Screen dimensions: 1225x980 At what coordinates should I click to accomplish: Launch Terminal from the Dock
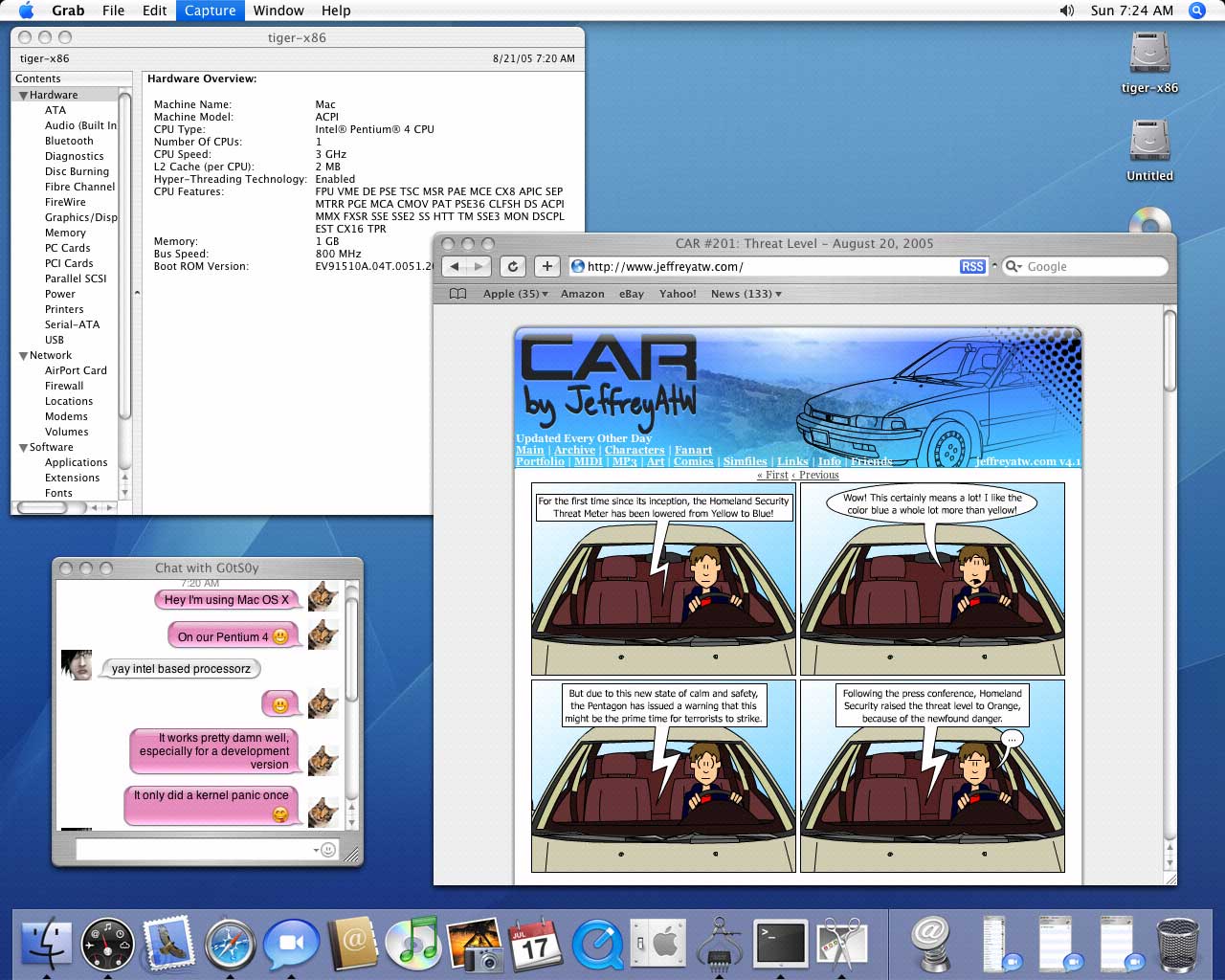click(x=781, y=943)
